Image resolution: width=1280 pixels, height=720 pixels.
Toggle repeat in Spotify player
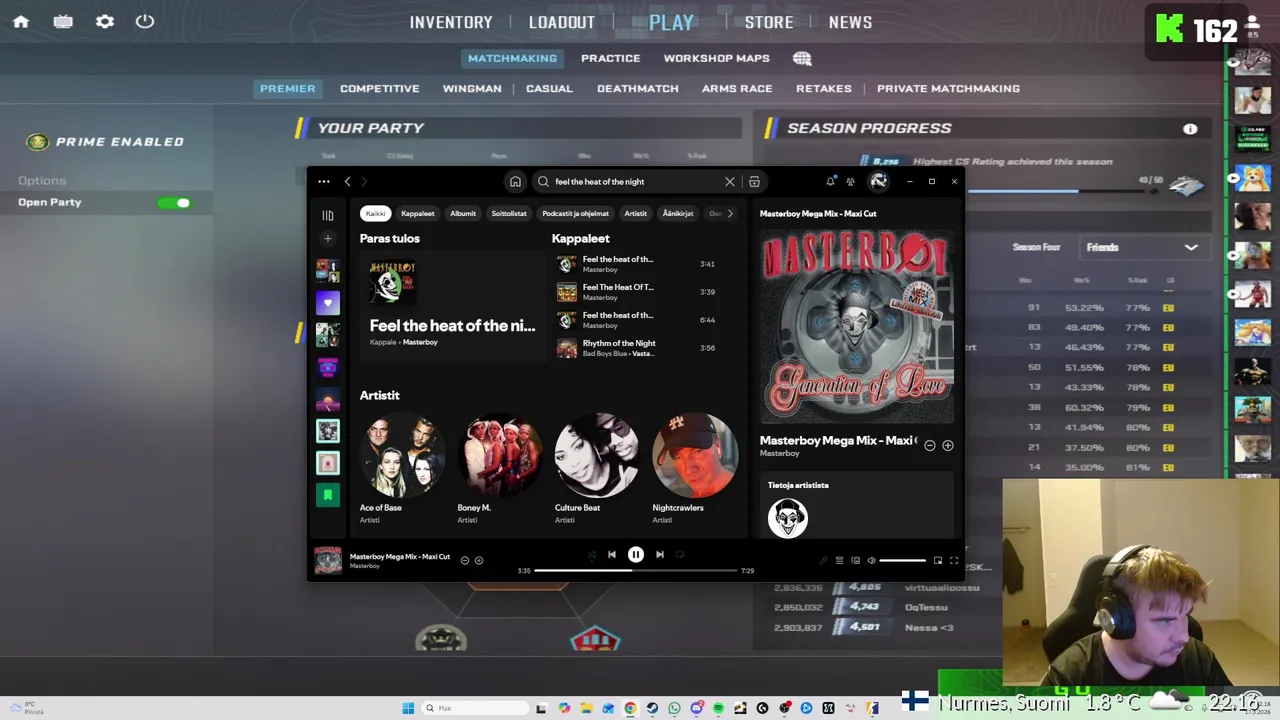[680, 555]
